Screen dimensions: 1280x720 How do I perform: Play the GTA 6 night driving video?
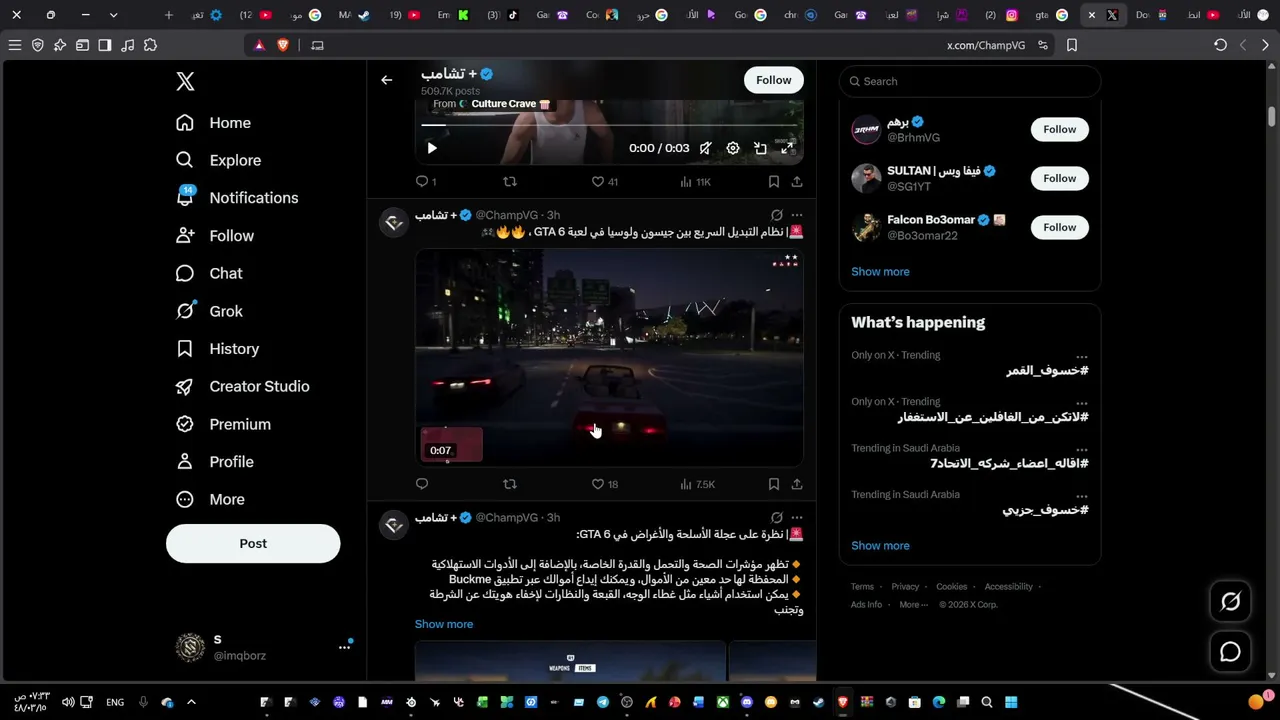click(609, 358)
